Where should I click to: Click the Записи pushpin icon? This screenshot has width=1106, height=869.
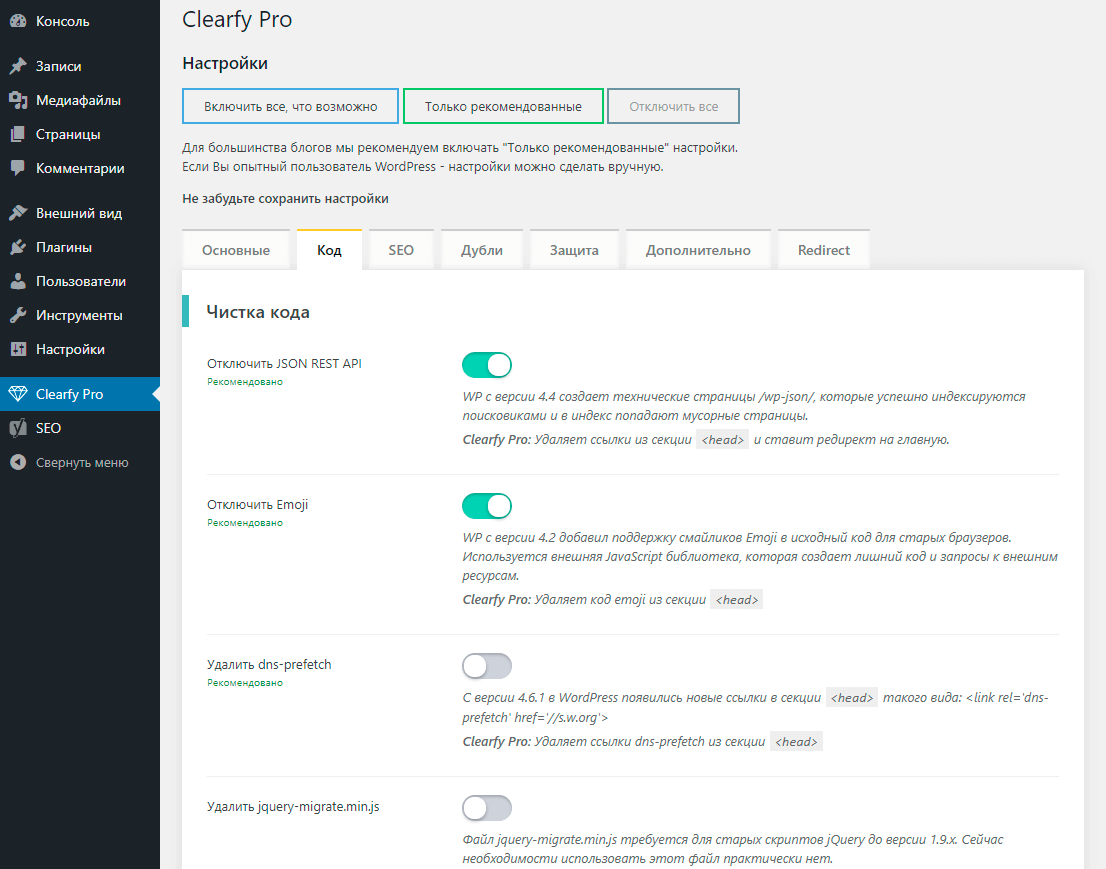click(18, 66)
